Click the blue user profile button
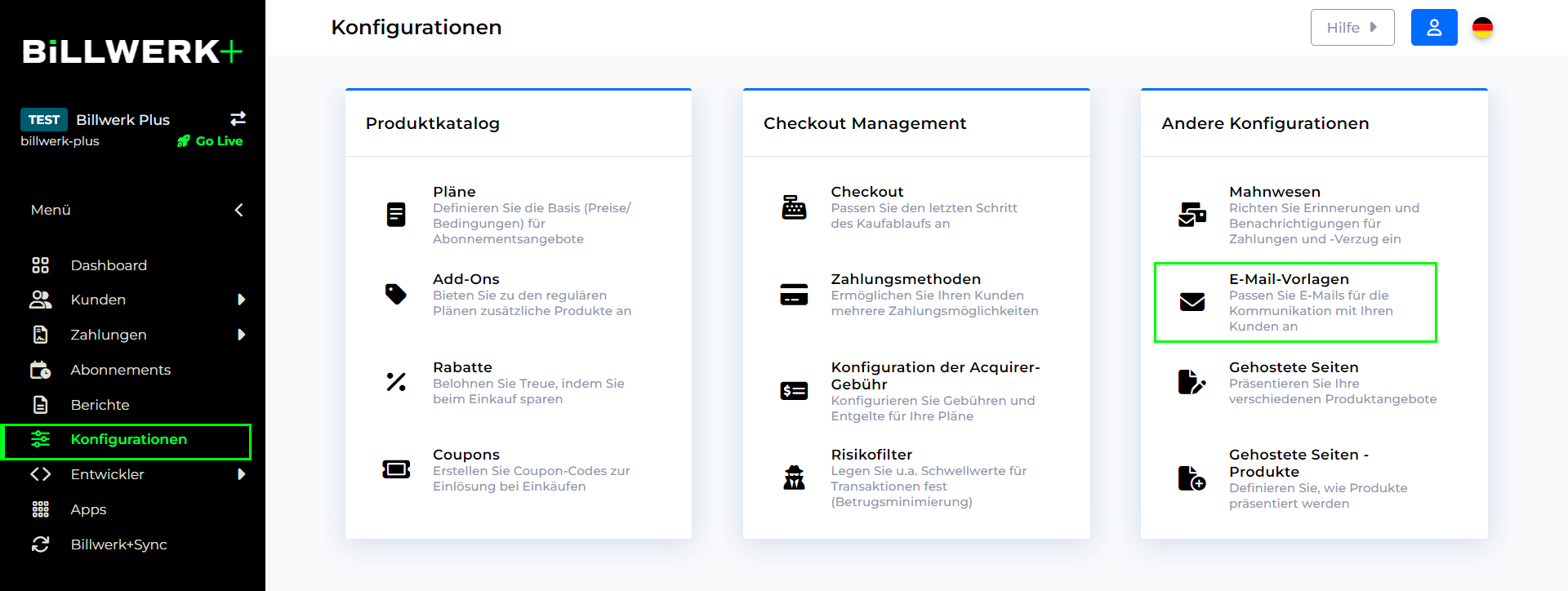The image size is (1568, 591). coord(1434,28)
